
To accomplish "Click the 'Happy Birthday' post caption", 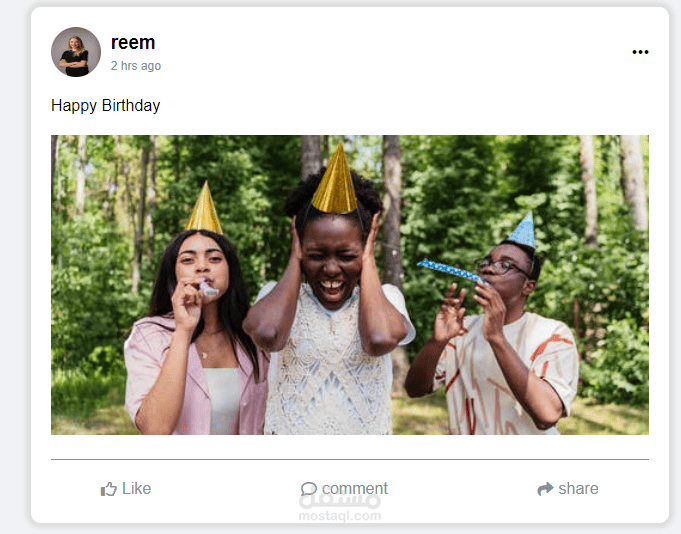I will (106, 106).
